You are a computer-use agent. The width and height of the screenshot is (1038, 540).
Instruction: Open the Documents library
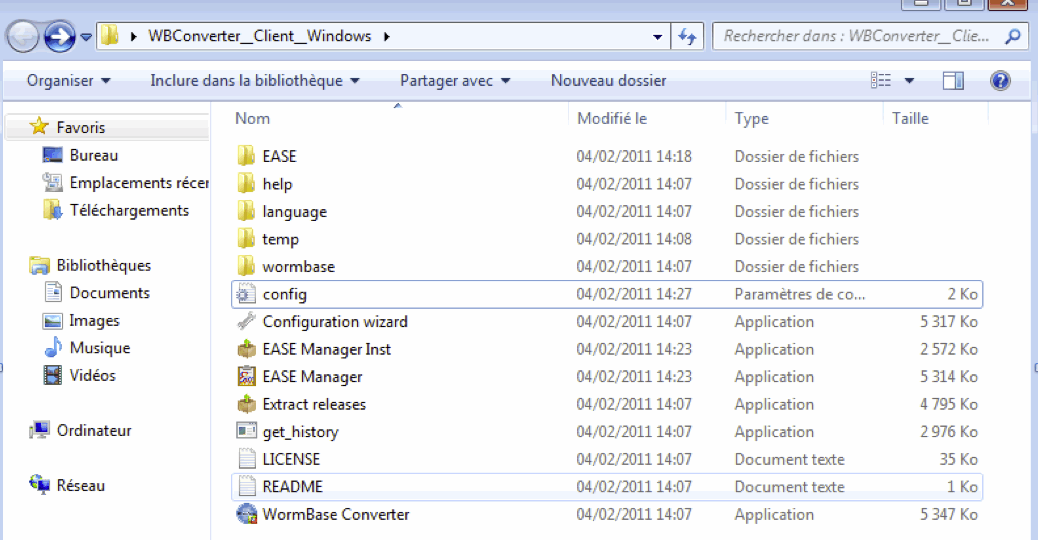[x=109, y=292]
